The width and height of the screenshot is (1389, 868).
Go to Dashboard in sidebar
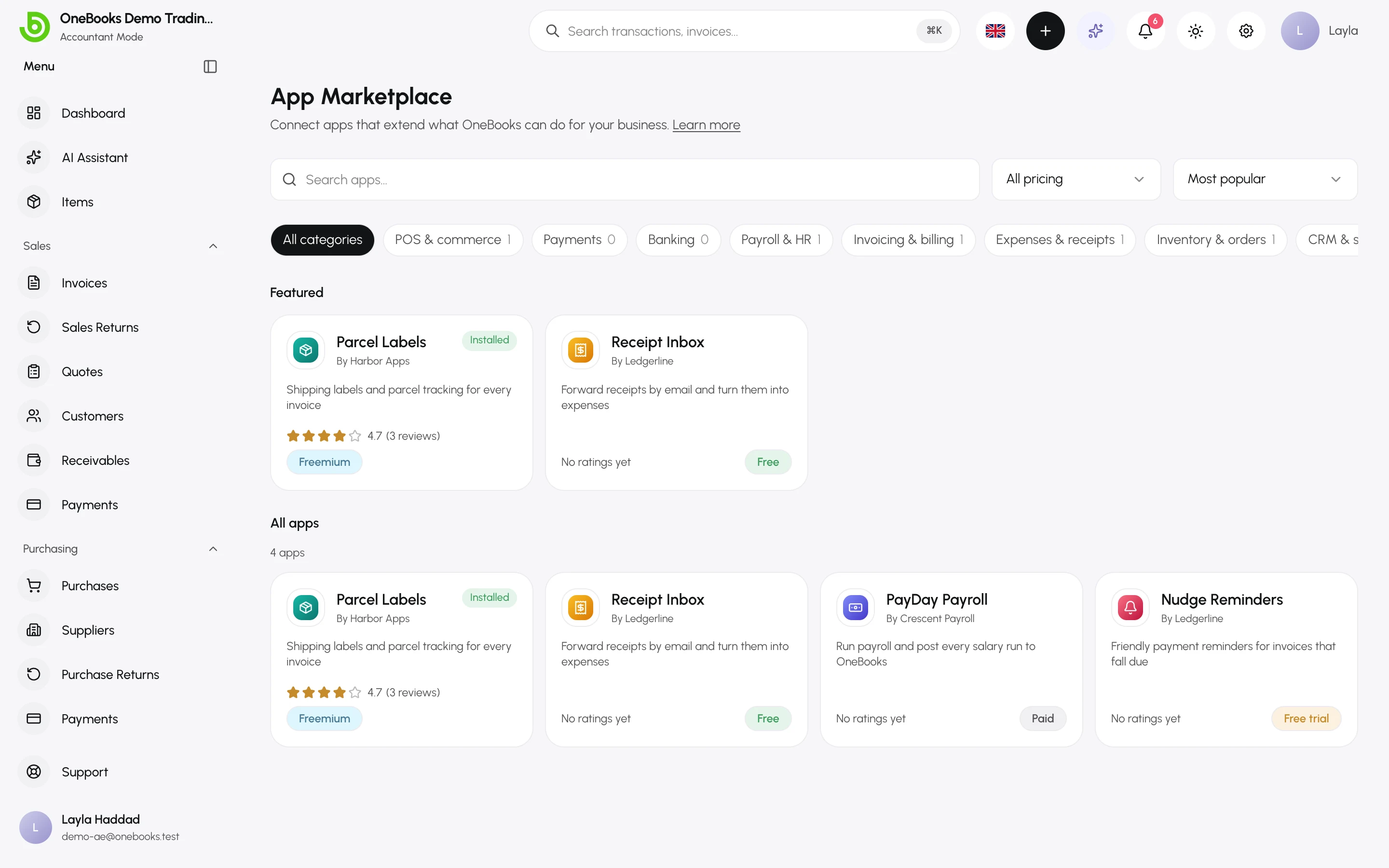click(119, 113)
